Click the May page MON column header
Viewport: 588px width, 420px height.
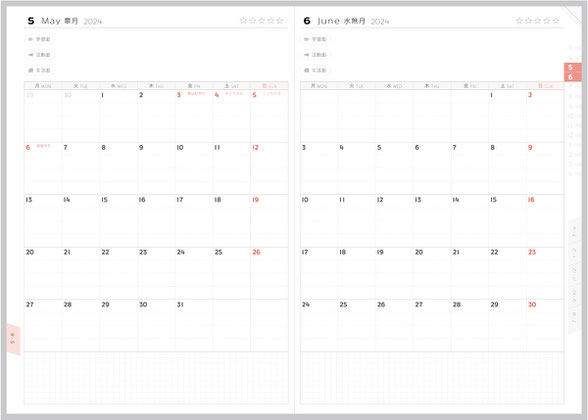tap(43, 86)
